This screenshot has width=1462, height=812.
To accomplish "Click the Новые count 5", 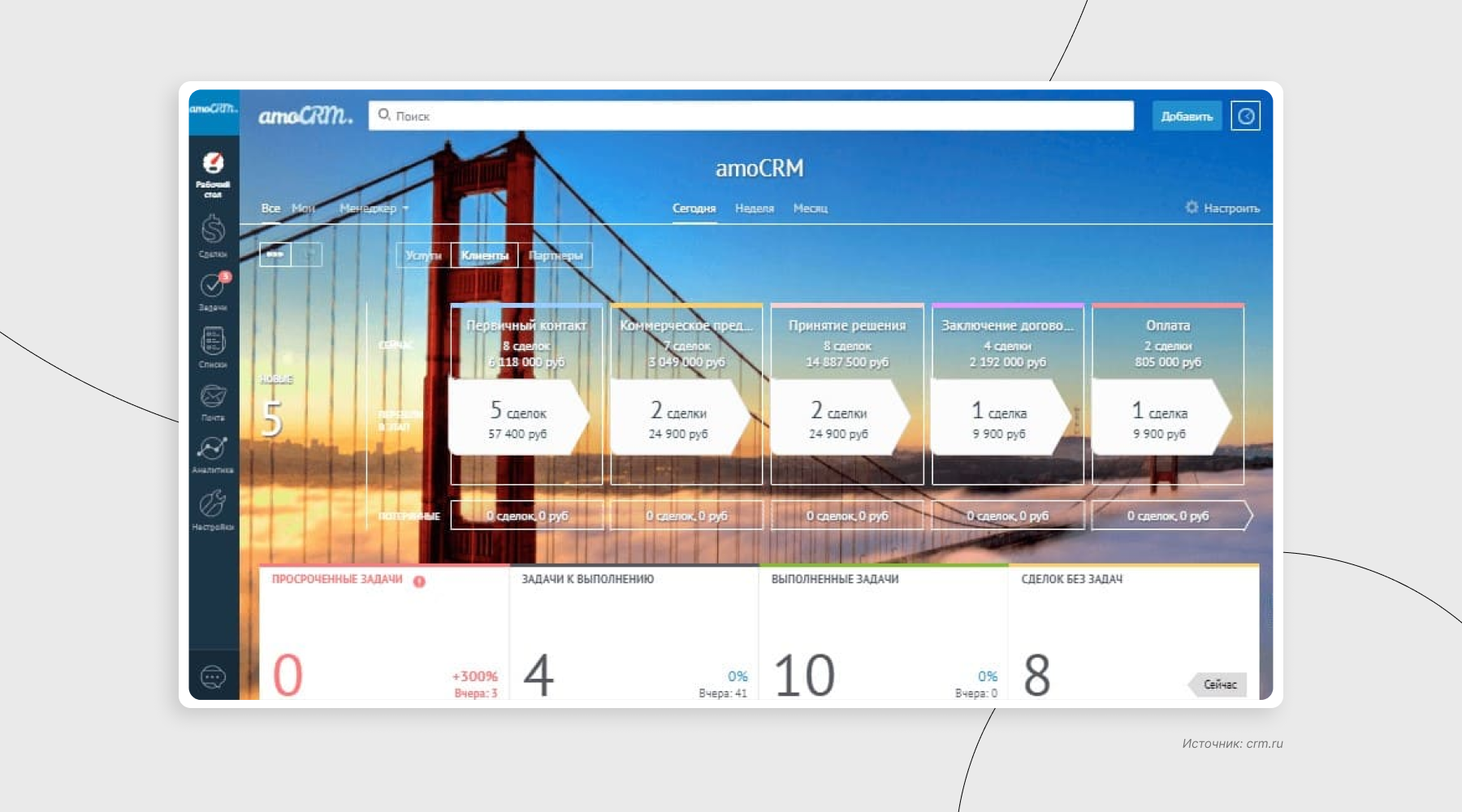I will (272, 419).
